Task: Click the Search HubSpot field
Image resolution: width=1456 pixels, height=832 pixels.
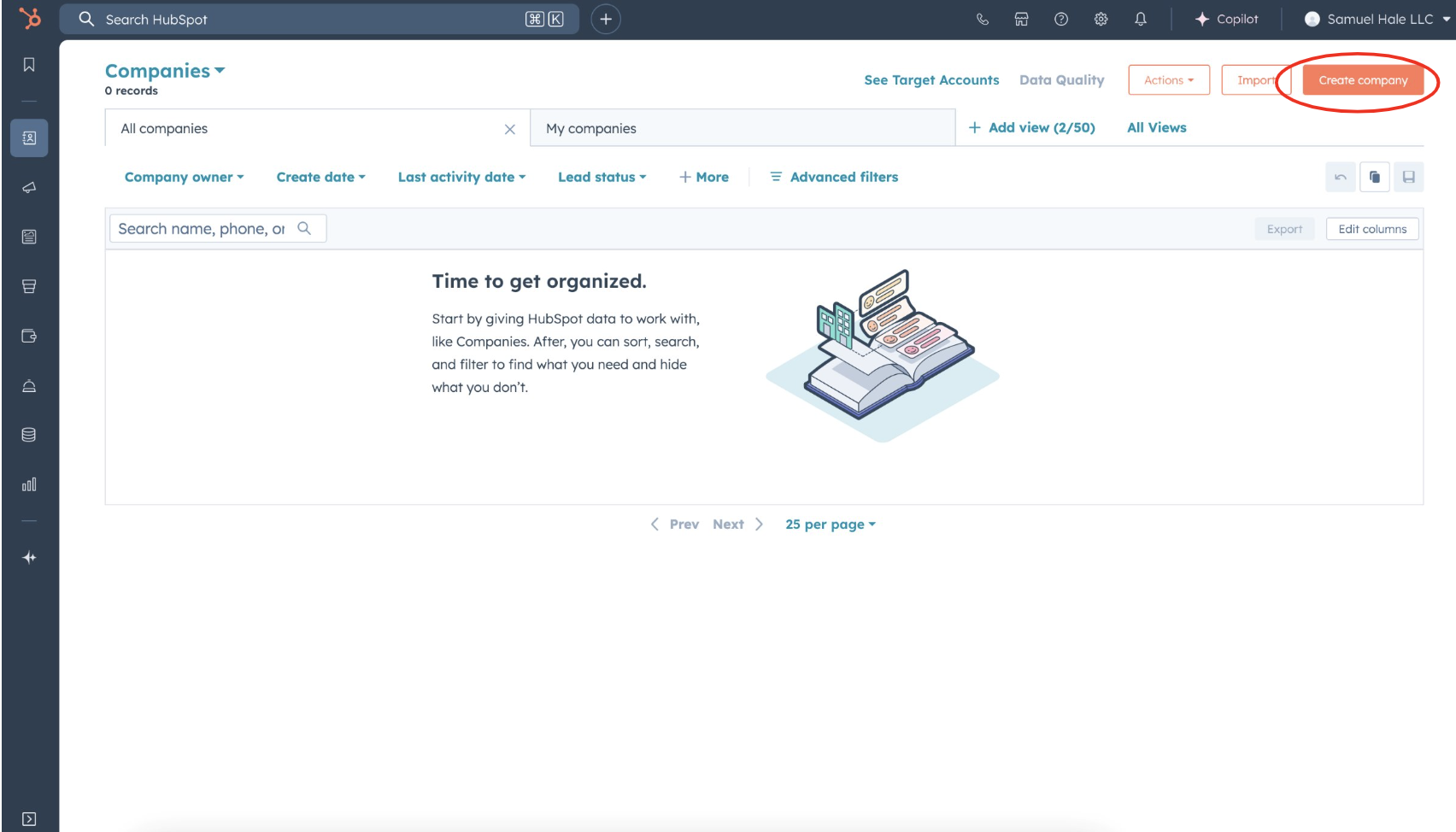Action: coord(320,19)
